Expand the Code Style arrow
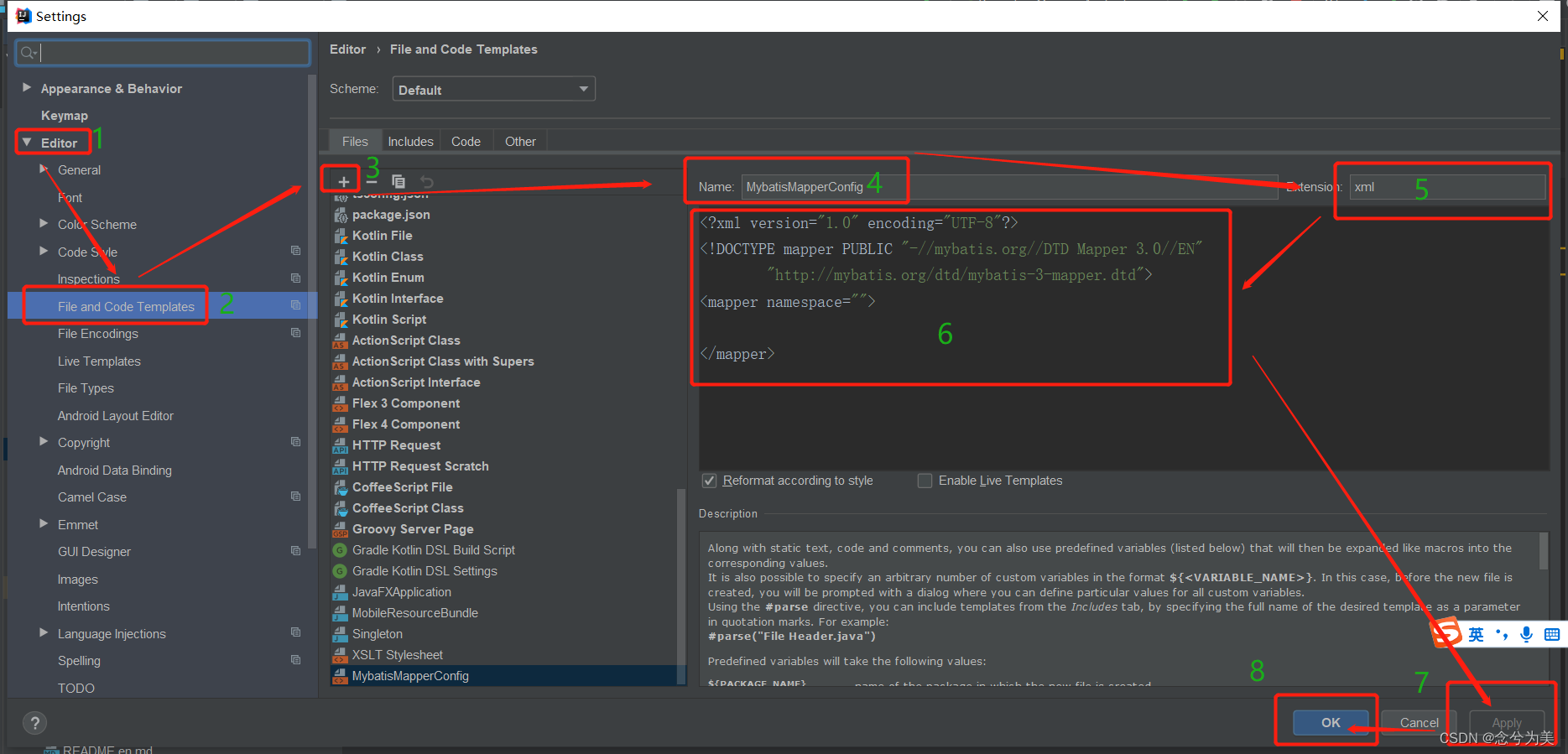Image resolution: width=1568 pixels, height=754 pixels. [44, 251]
